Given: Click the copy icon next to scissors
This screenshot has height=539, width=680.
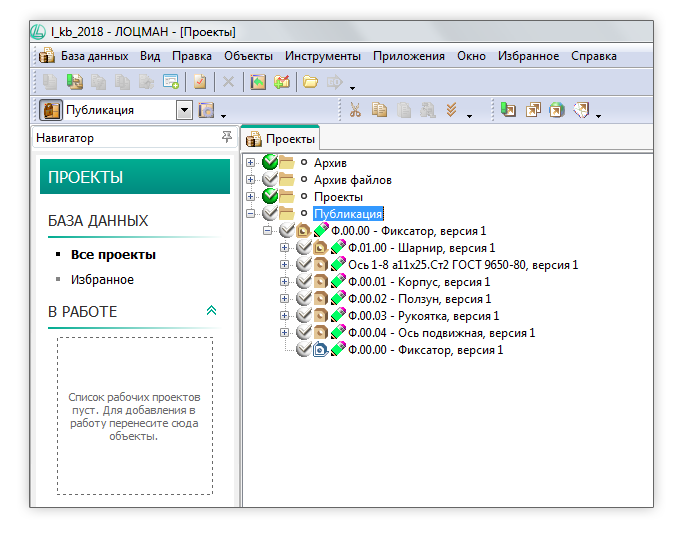Looking at the screenshot, I should [x=379, y=110].
